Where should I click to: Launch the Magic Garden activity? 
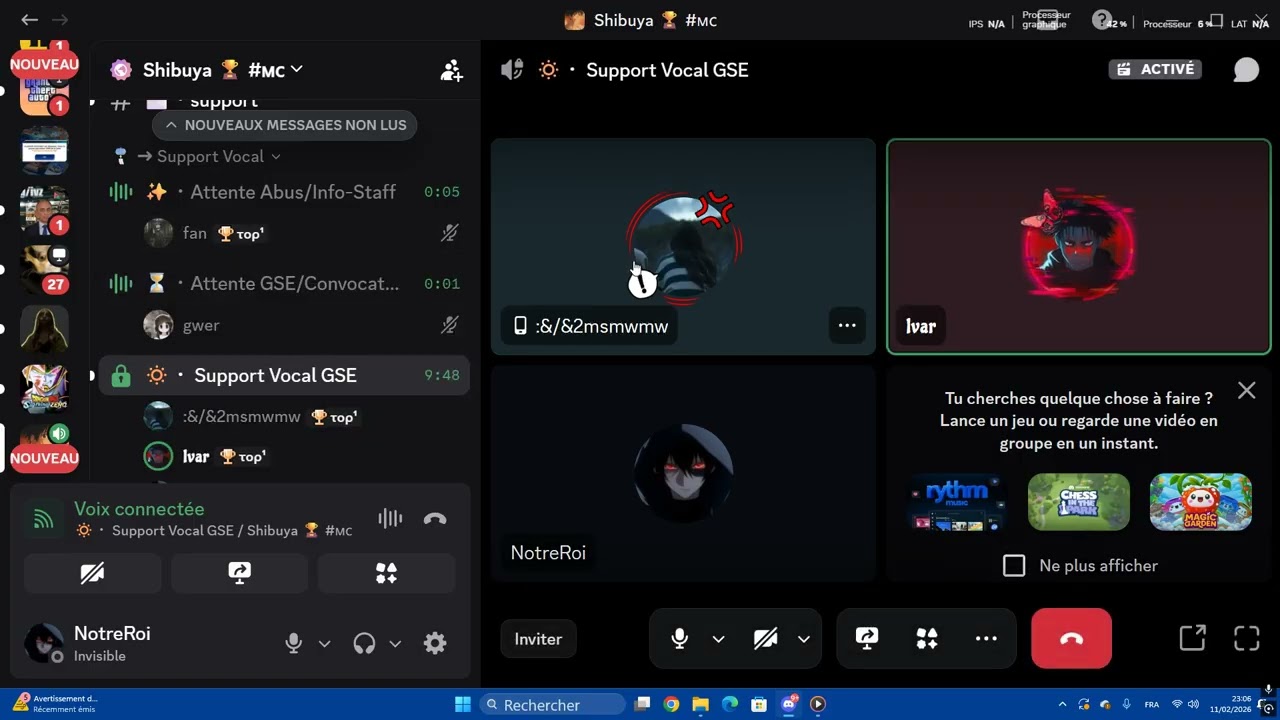point(1201,502)
